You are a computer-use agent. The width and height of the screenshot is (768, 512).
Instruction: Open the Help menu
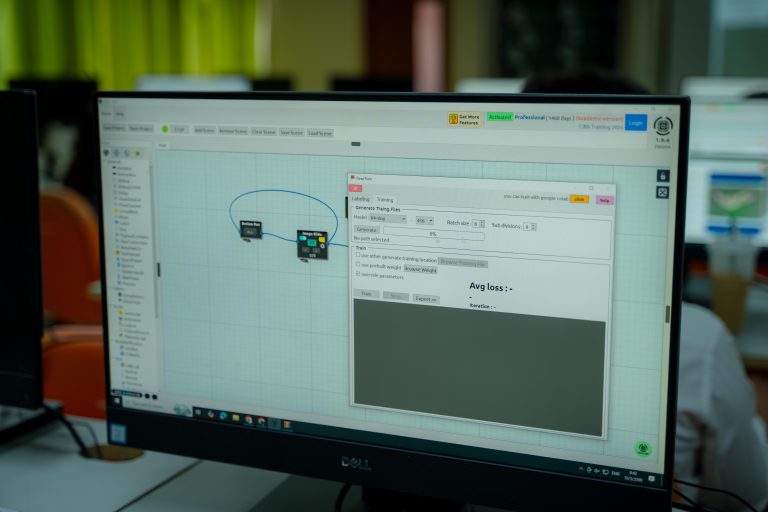[x=120, y=115]
